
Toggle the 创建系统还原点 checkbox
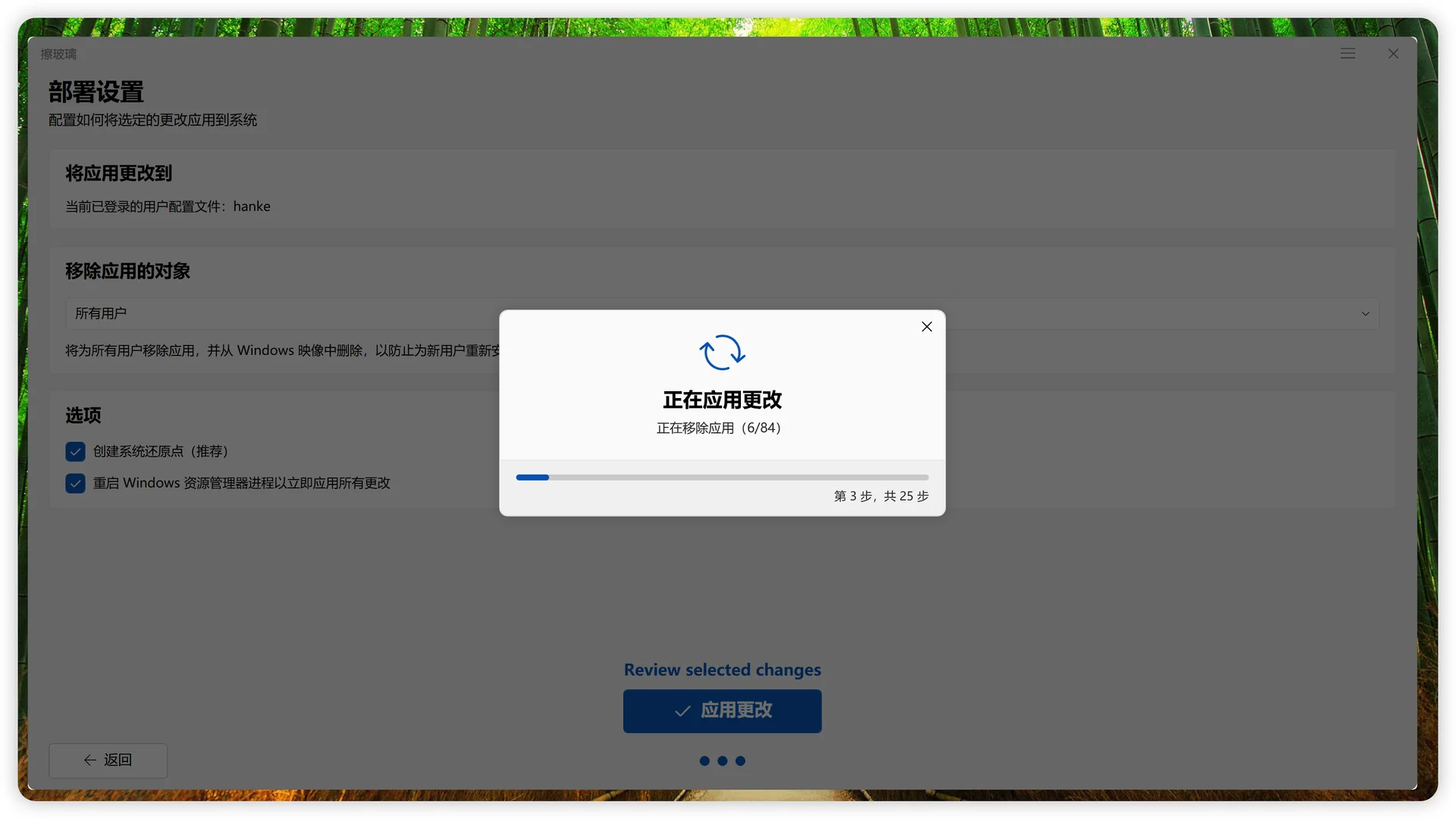(x=75, y=452)
